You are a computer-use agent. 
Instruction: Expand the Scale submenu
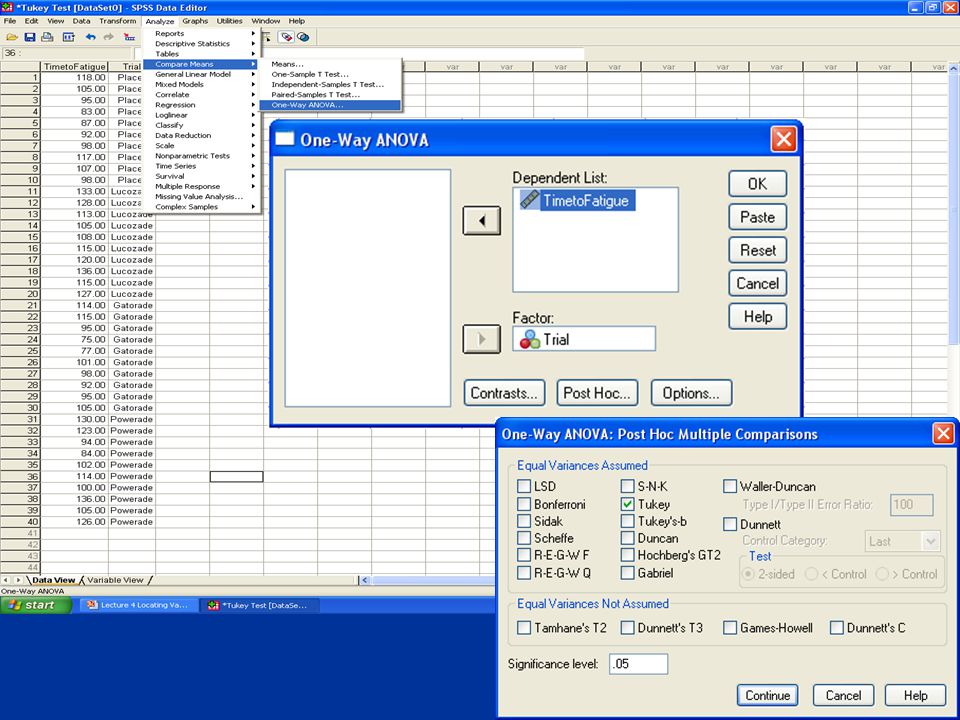click(202, 146)
